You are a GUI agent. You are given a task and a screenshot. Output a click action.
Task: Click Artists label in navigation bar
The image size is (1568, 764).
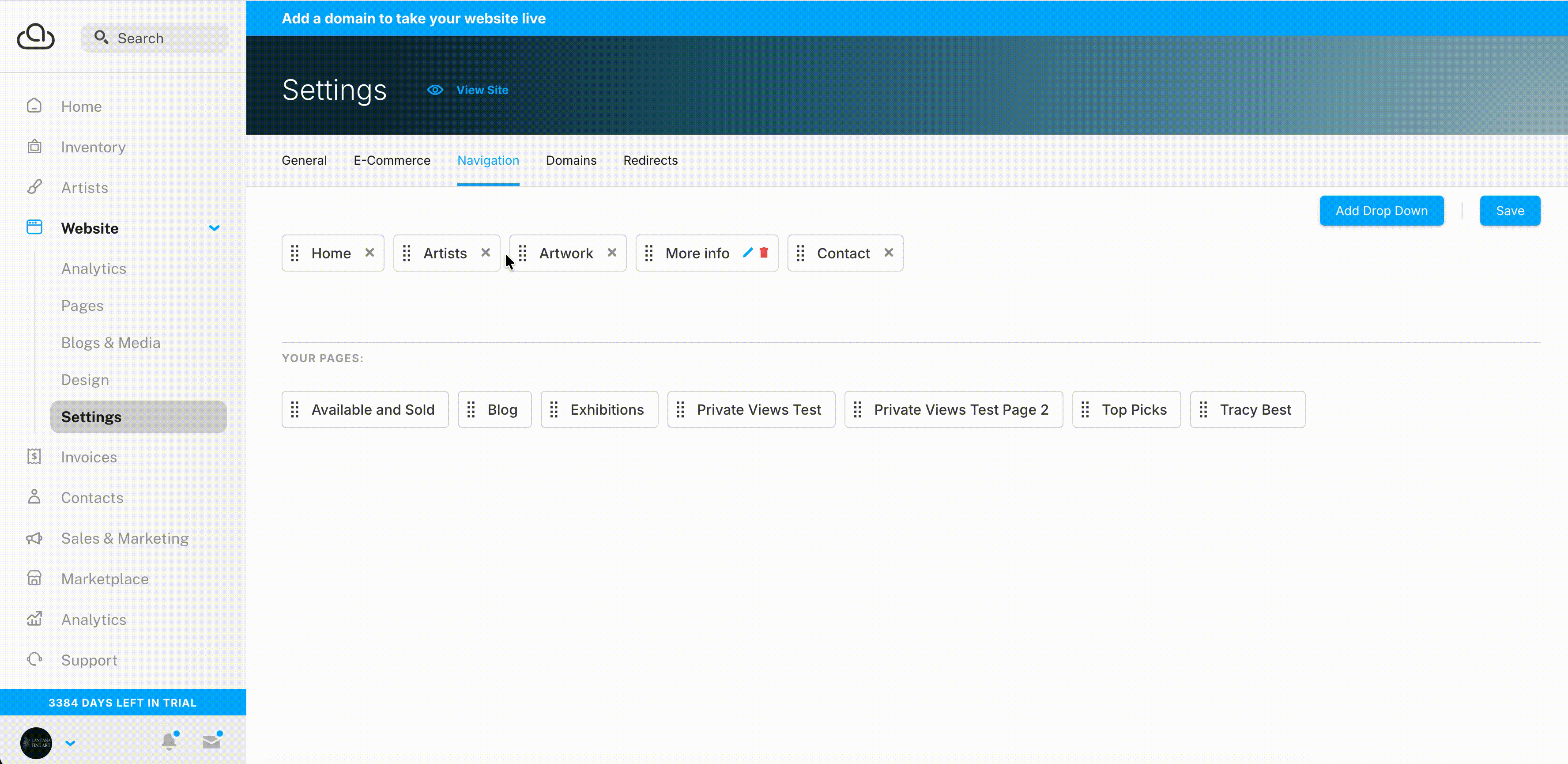point(445,253)
